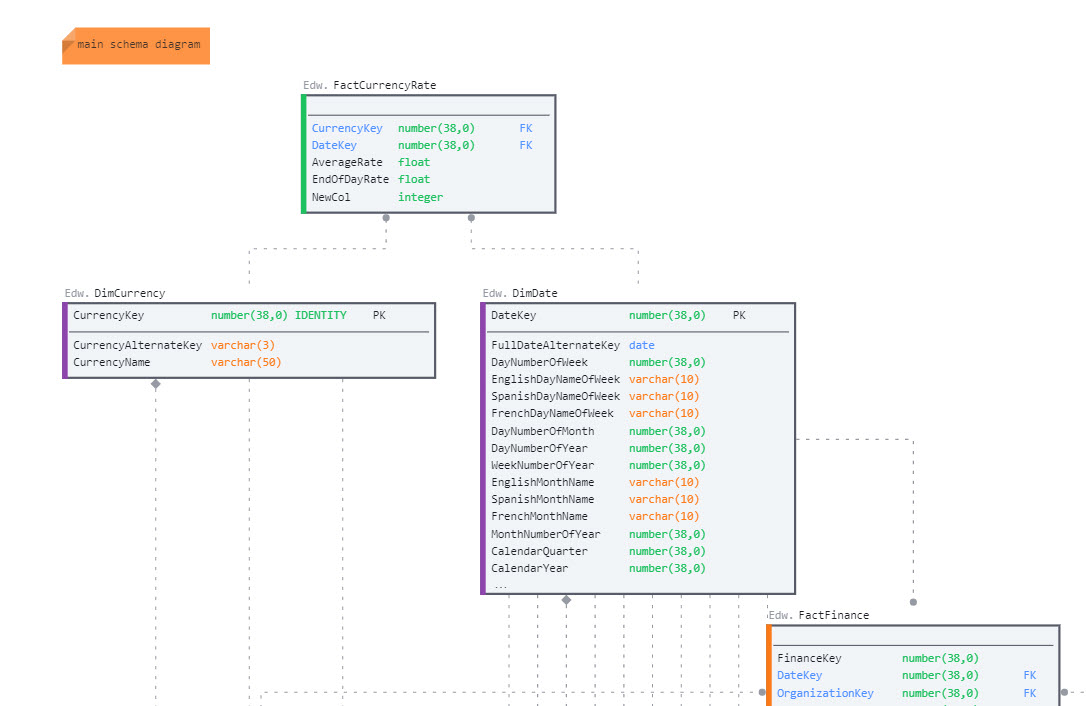Click the CurrencyAlternateKey column in DimCurrency
This screenshot has height=706, width=1086.
pyautogui.click(x=137, y=345)
